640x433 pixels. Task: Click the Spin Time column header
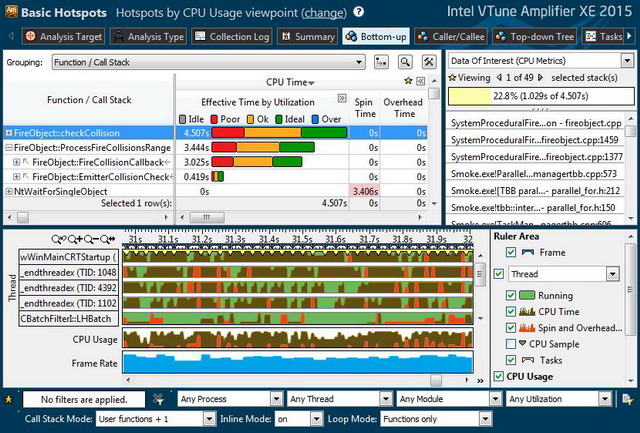[365, 108]
